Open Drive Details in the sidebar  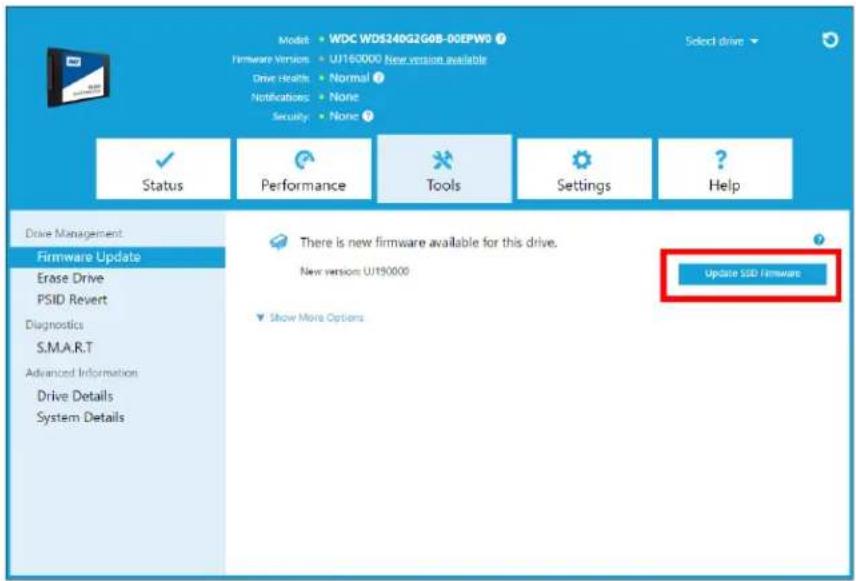[75, 395]
